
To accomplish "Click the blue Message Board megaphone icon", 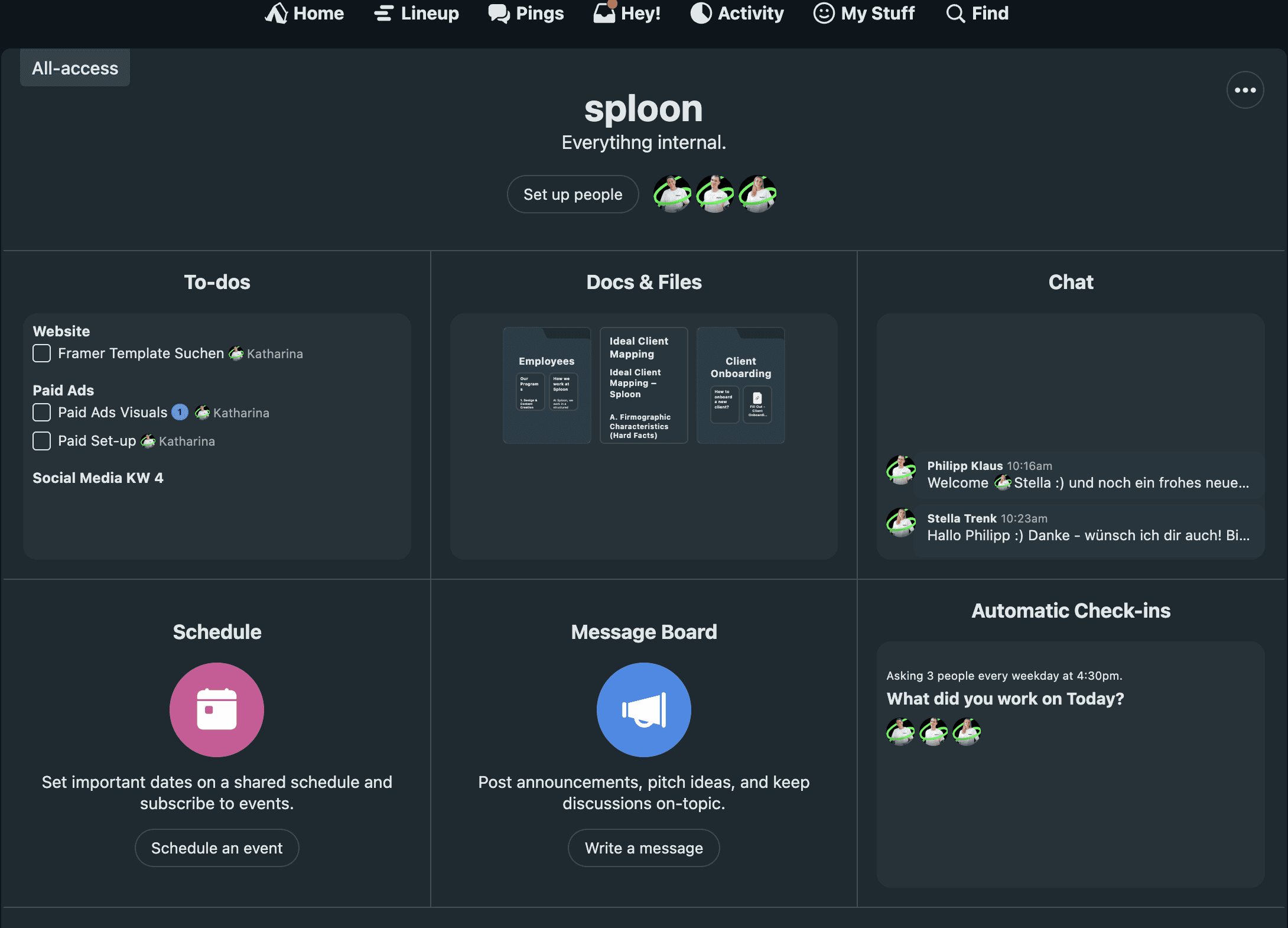I will point(643,709).
